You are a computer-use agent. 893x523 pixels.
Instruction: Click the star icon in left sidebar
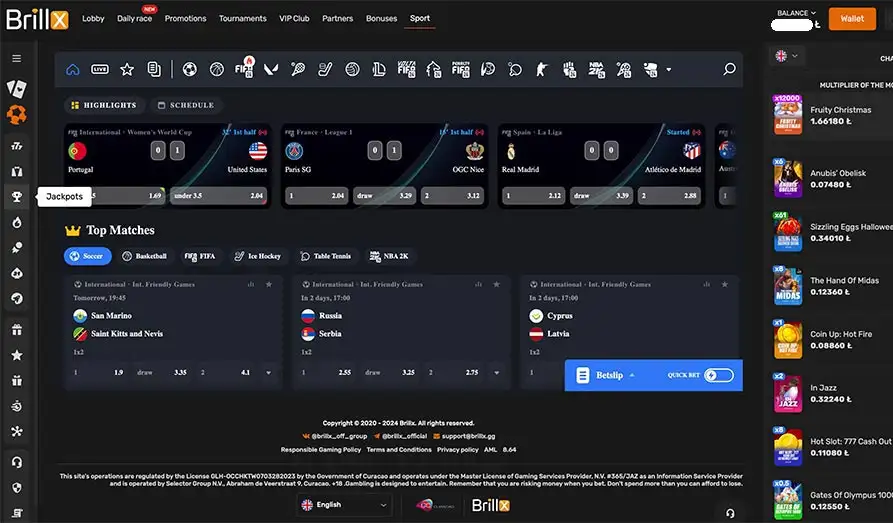pyautogui.click(x=17, y=355)
